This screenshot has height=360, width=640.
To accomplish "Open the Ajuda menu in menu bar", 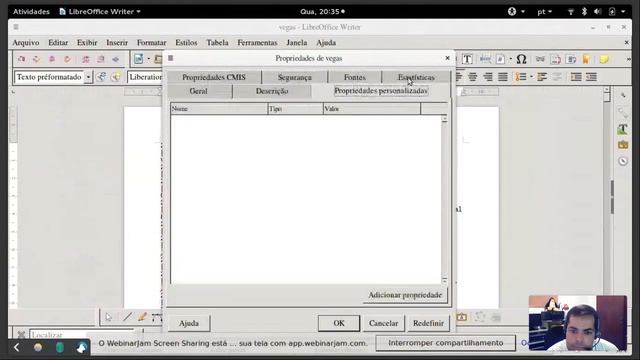I will [326, 42].
